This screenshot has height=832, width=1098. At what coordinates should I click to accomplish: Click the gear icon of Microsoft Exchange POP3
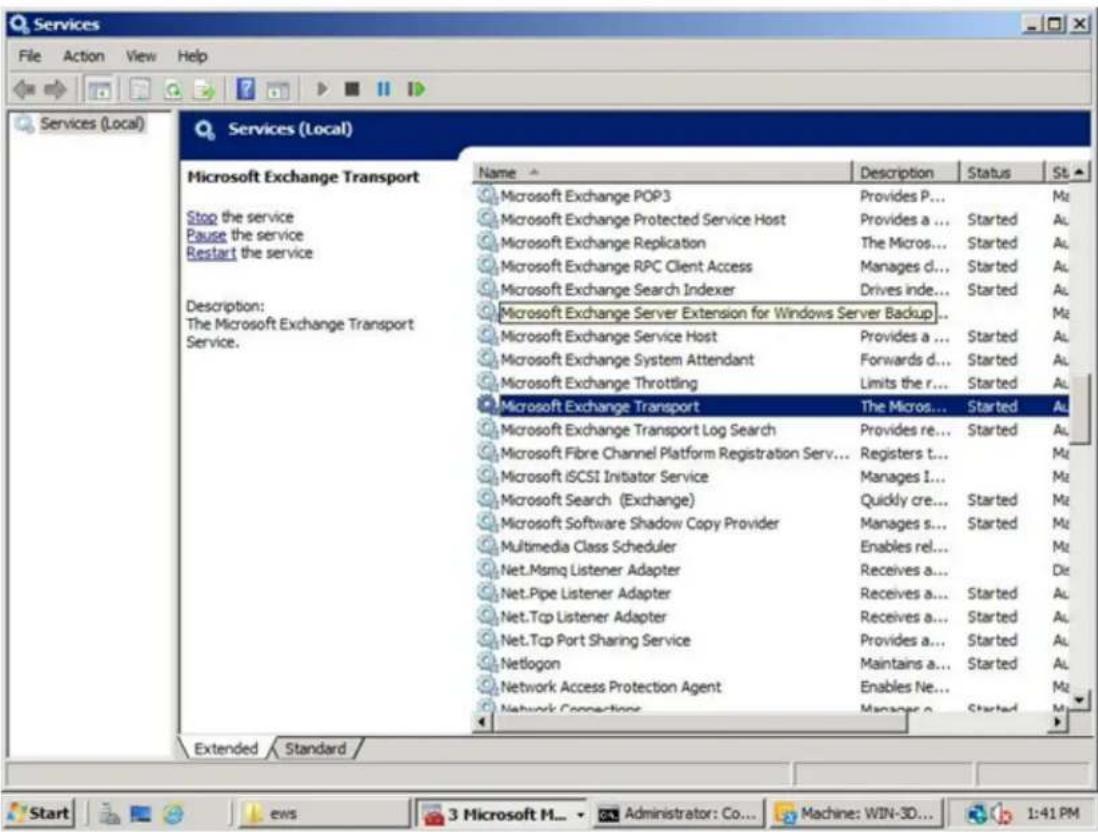(487, 195)
